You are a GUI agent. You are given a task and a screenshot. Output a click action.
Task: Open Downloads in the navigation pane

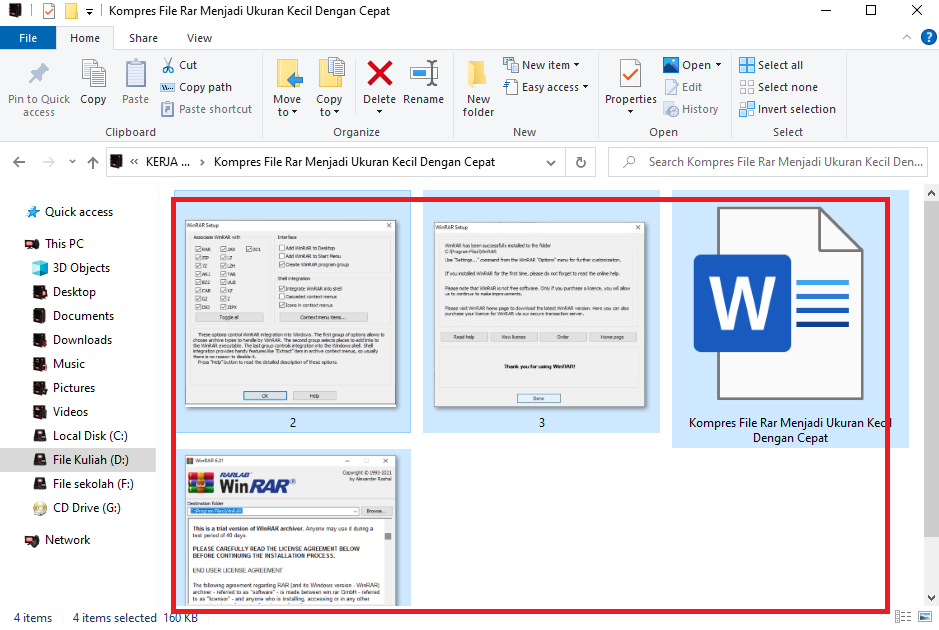[83, 340]
